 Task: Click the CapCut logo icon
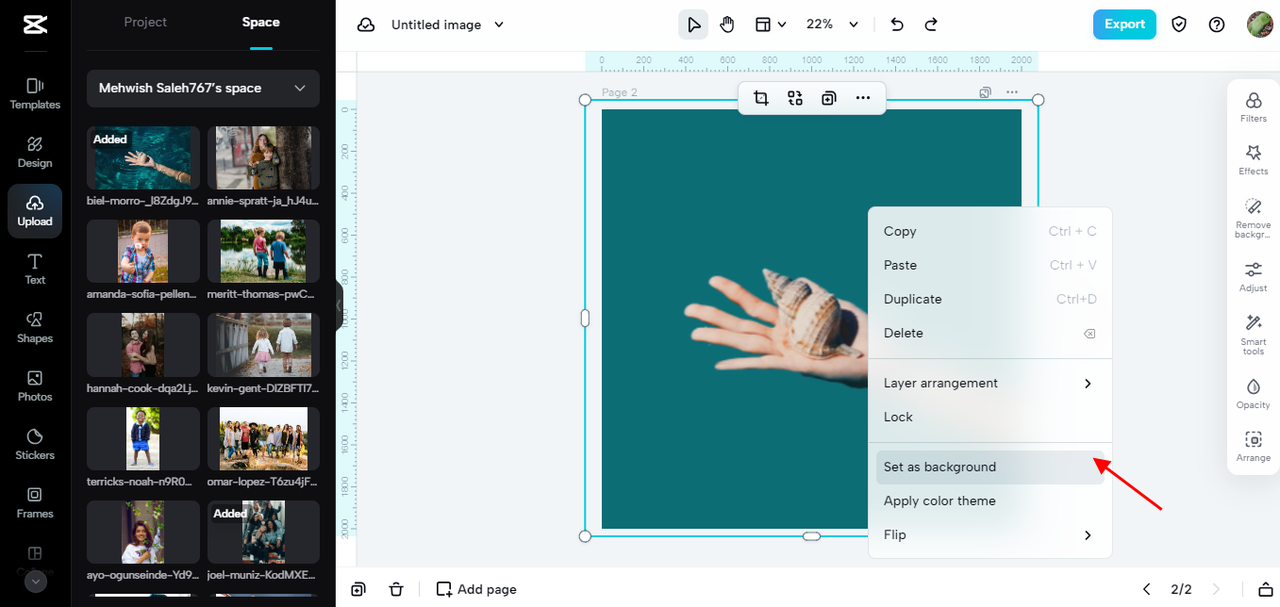pos(34,24)
